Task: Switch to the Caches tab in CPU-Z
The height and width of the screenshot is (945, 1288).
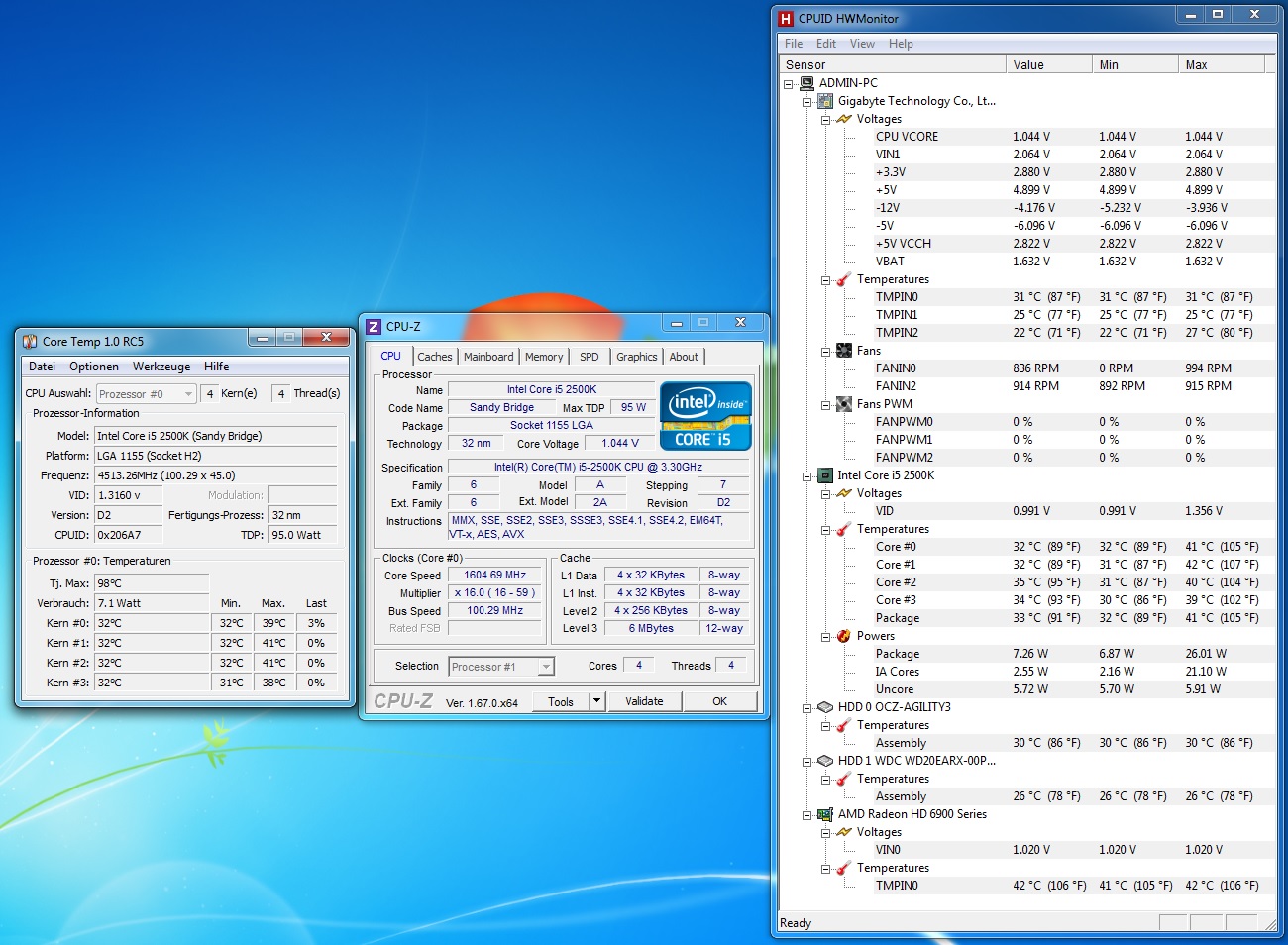Action: (x=434, y=357)
